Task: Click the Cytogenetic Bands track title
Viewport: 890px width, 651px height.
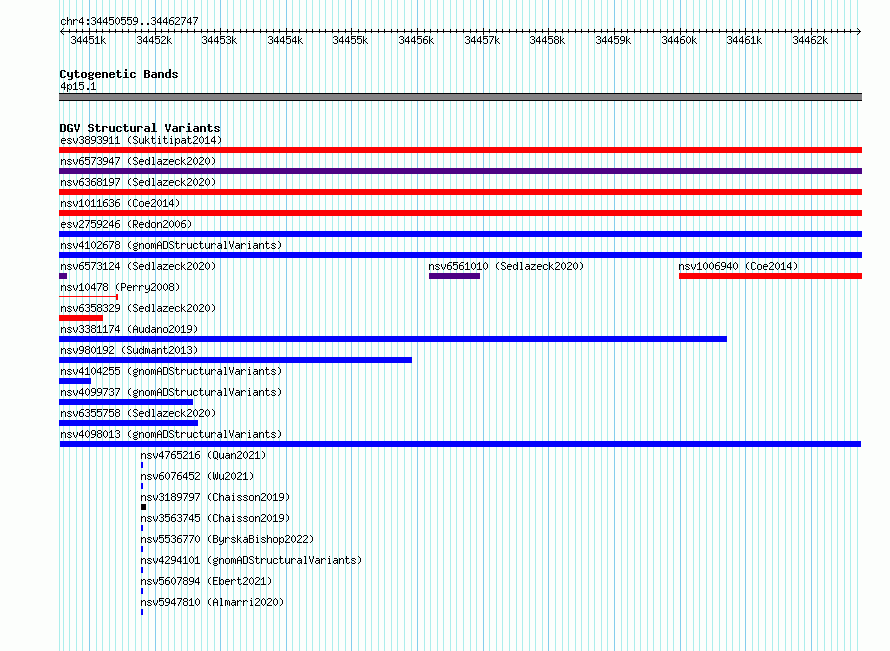Action: pos(119,74)
